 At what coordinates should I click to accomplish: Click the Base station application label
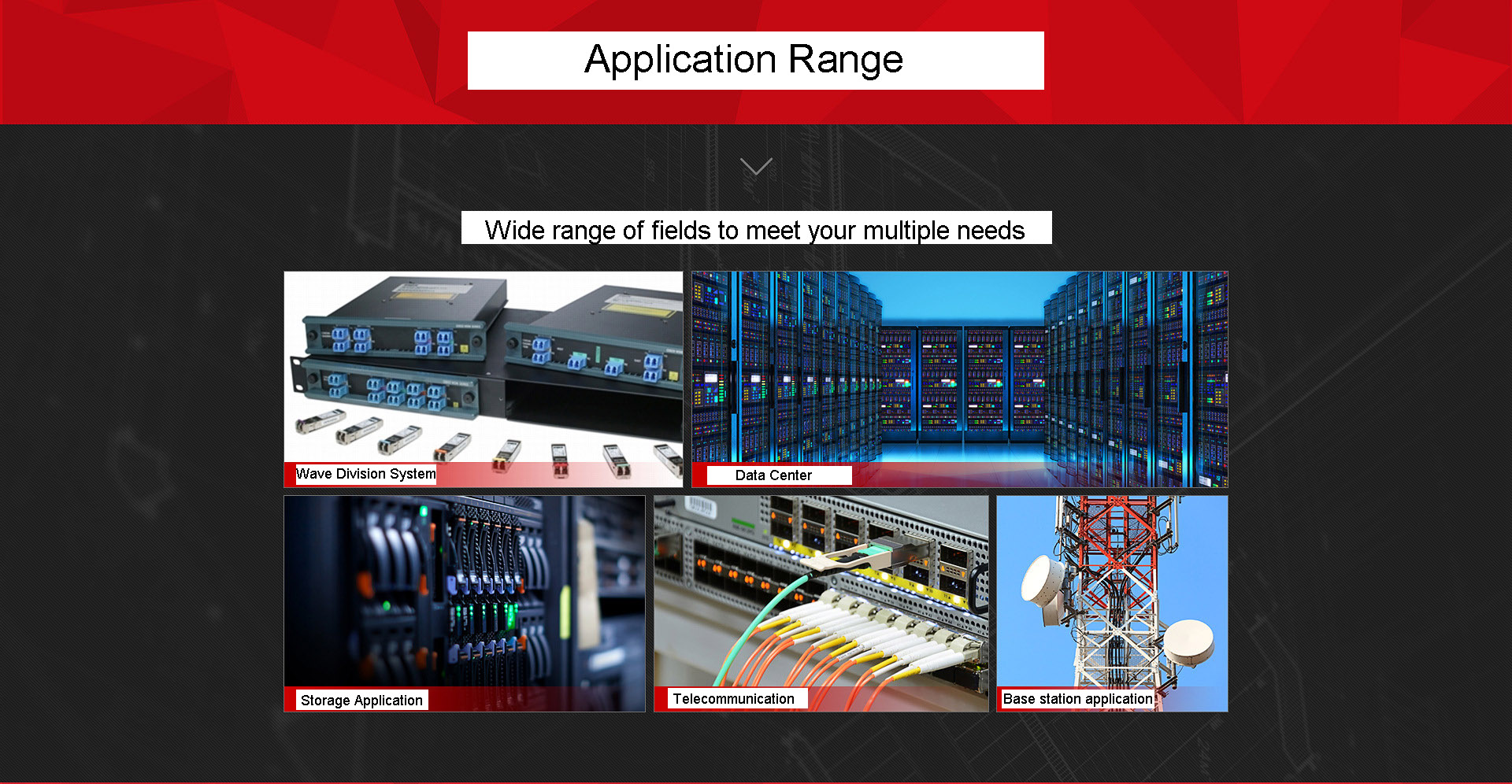1077,699
